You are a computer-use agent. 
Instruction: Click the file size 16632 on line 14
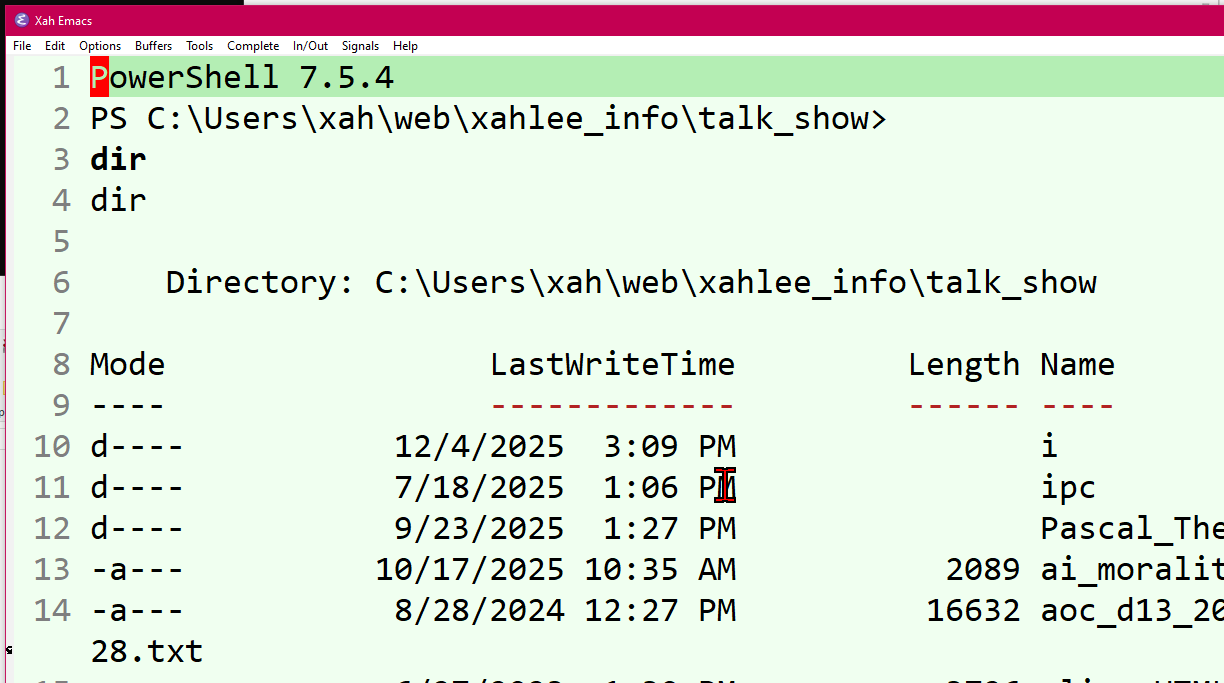(x=973, y=610)
